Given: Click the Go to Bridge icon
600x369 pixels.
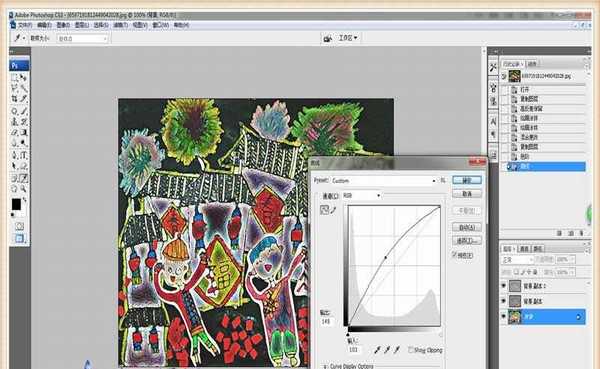Looking at the screenshot, I should (x=328, y=38).
